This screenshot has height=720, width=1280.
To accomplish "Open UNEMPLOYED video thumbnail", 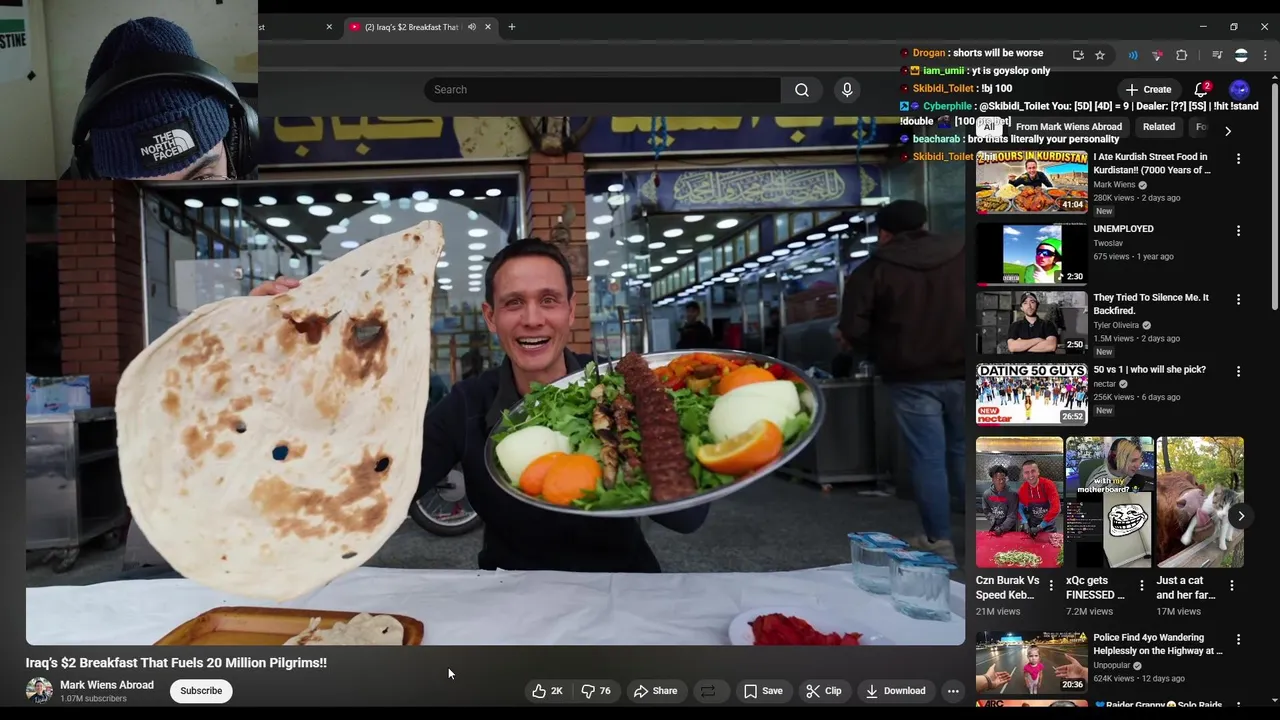I will coord(1031,254).
